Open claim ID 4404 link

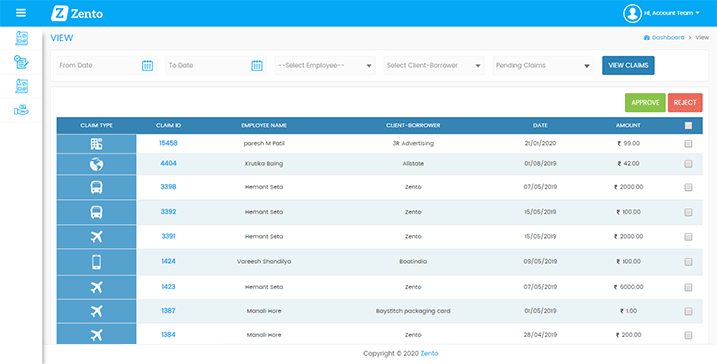point(168,163)
